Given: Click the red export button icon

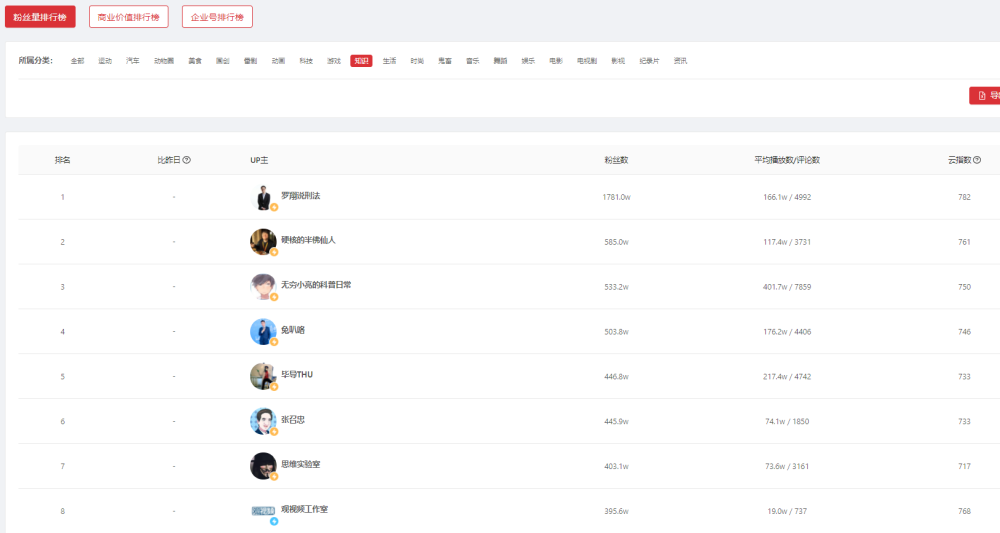Looking at the screenshot, I should click(982, 96).
